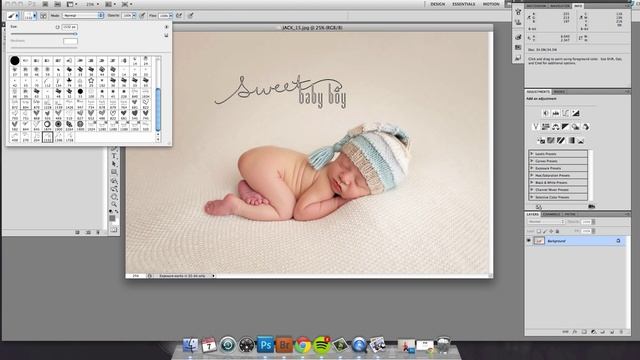
Task: Open the Screen Mode dropdown
Action: coord(127,4)
